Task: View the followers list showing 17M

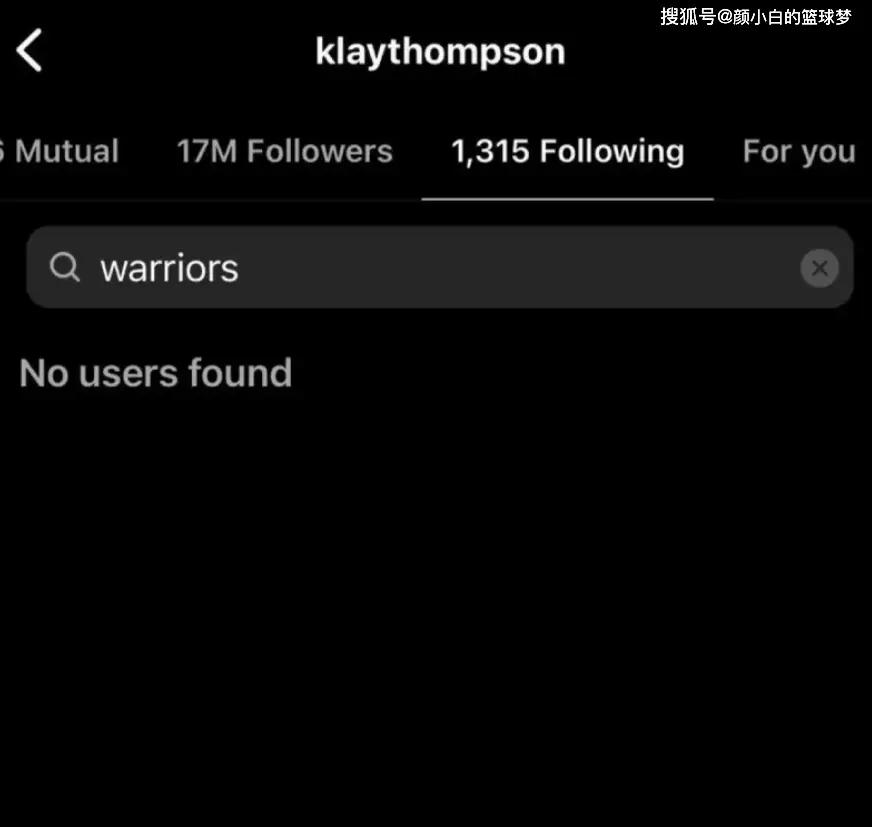Action: tap(285, 151)
